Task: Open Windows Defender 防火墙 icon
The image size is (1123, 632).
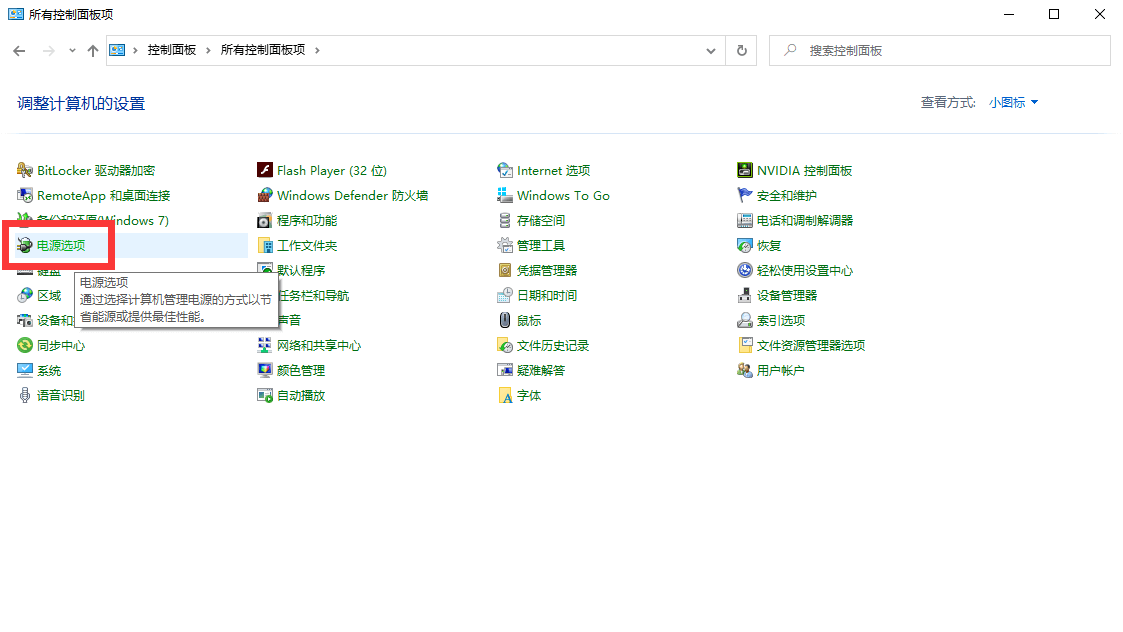Action: click(x=265, y=196)
